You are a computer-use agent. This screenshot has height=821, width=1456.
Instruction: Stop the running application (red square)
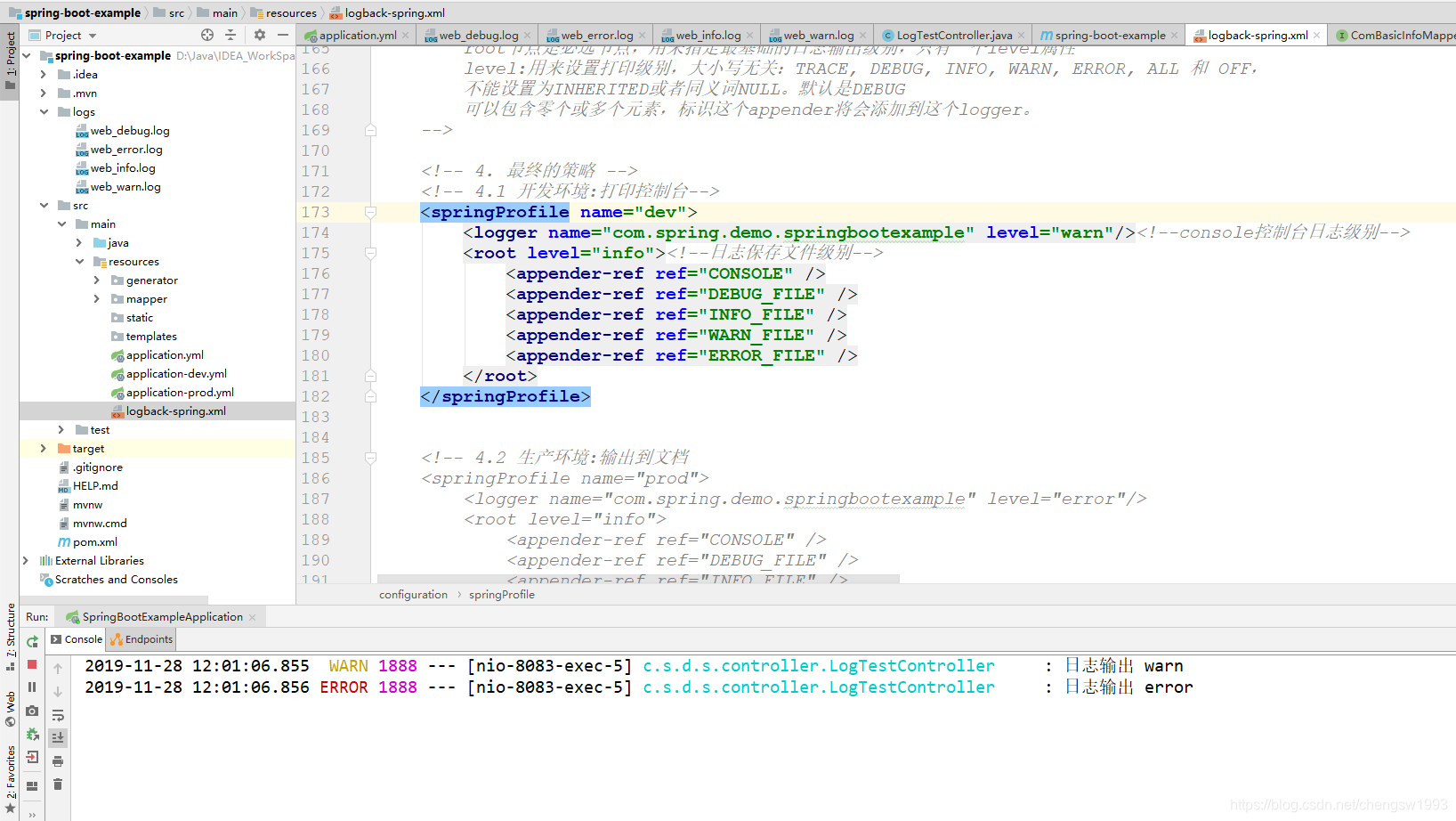[32, 664]
